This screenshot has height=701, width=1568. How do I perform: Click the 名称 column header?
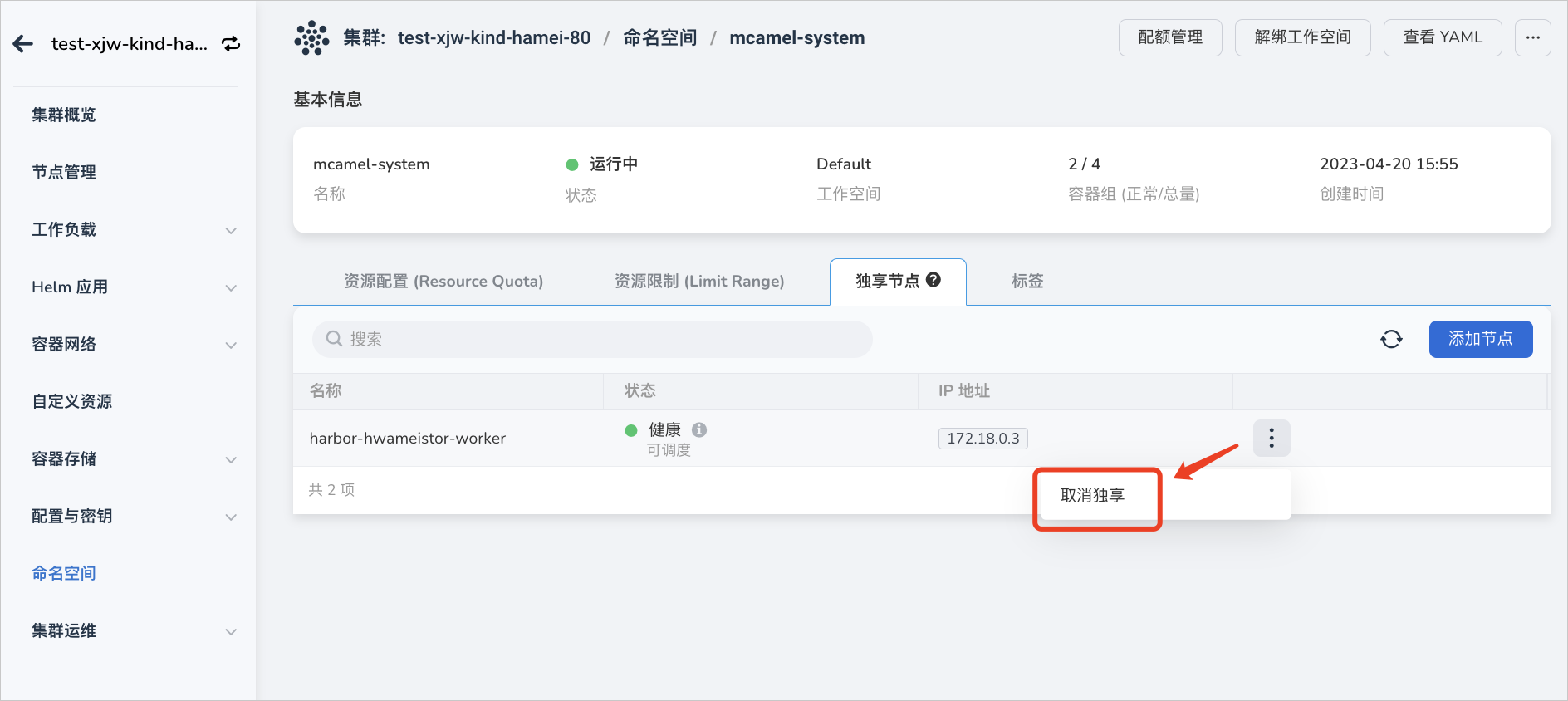(326, 390)
